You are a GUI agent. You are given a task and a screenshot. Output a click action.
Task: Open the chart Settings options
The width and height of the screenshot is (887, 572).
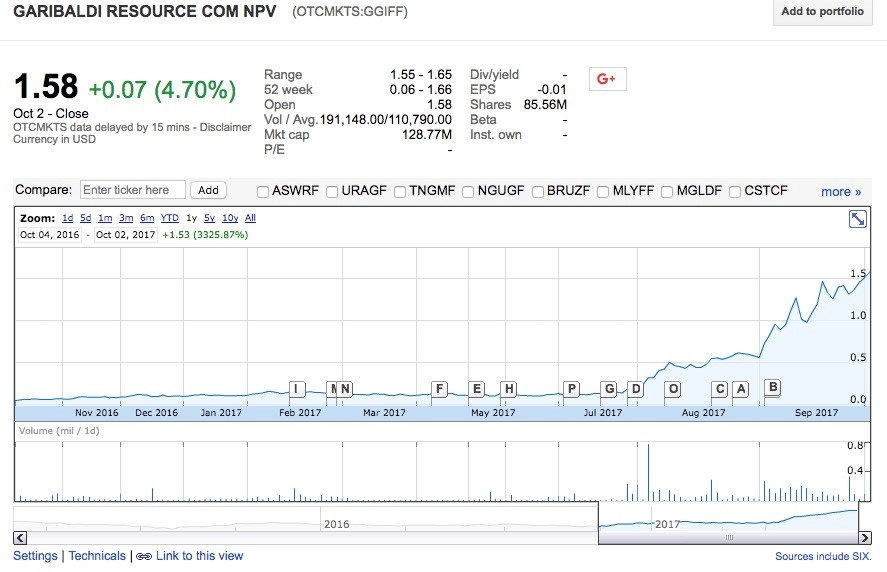[35, 556]
